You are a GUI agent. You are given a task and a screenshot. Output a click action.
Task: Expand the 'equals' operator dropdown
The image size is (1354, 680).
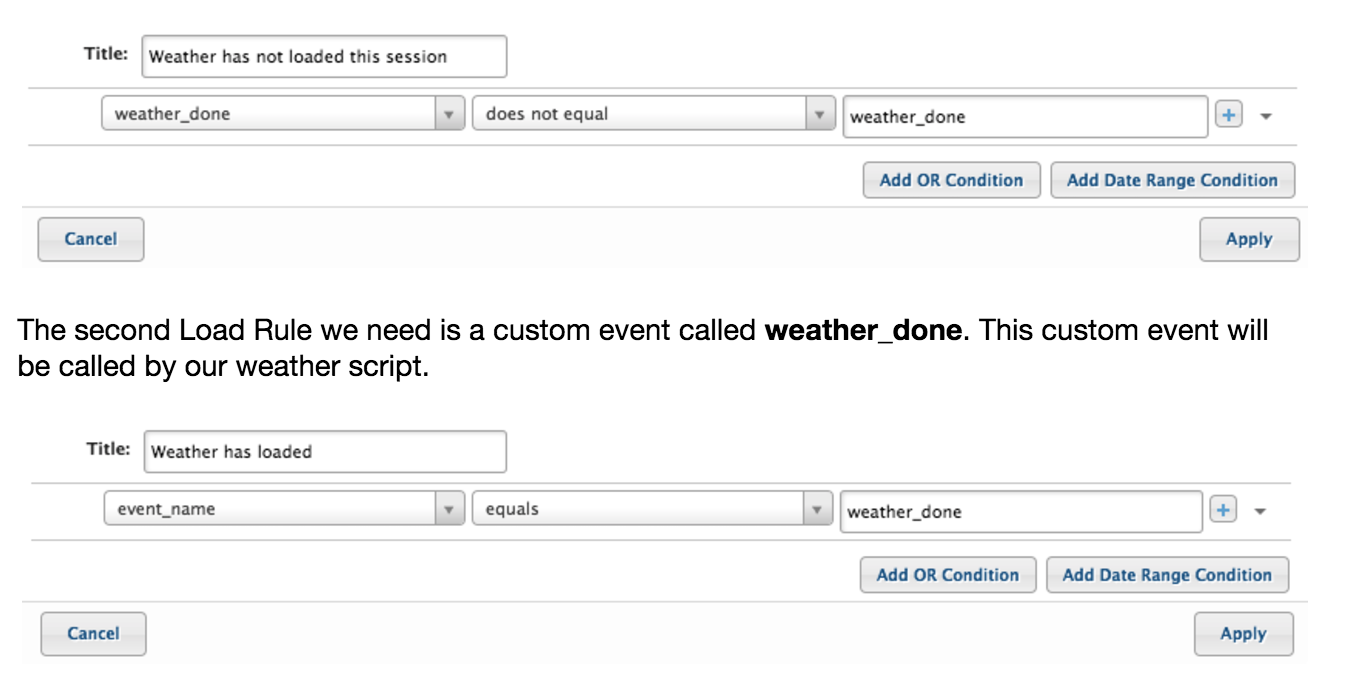[652, 509]
